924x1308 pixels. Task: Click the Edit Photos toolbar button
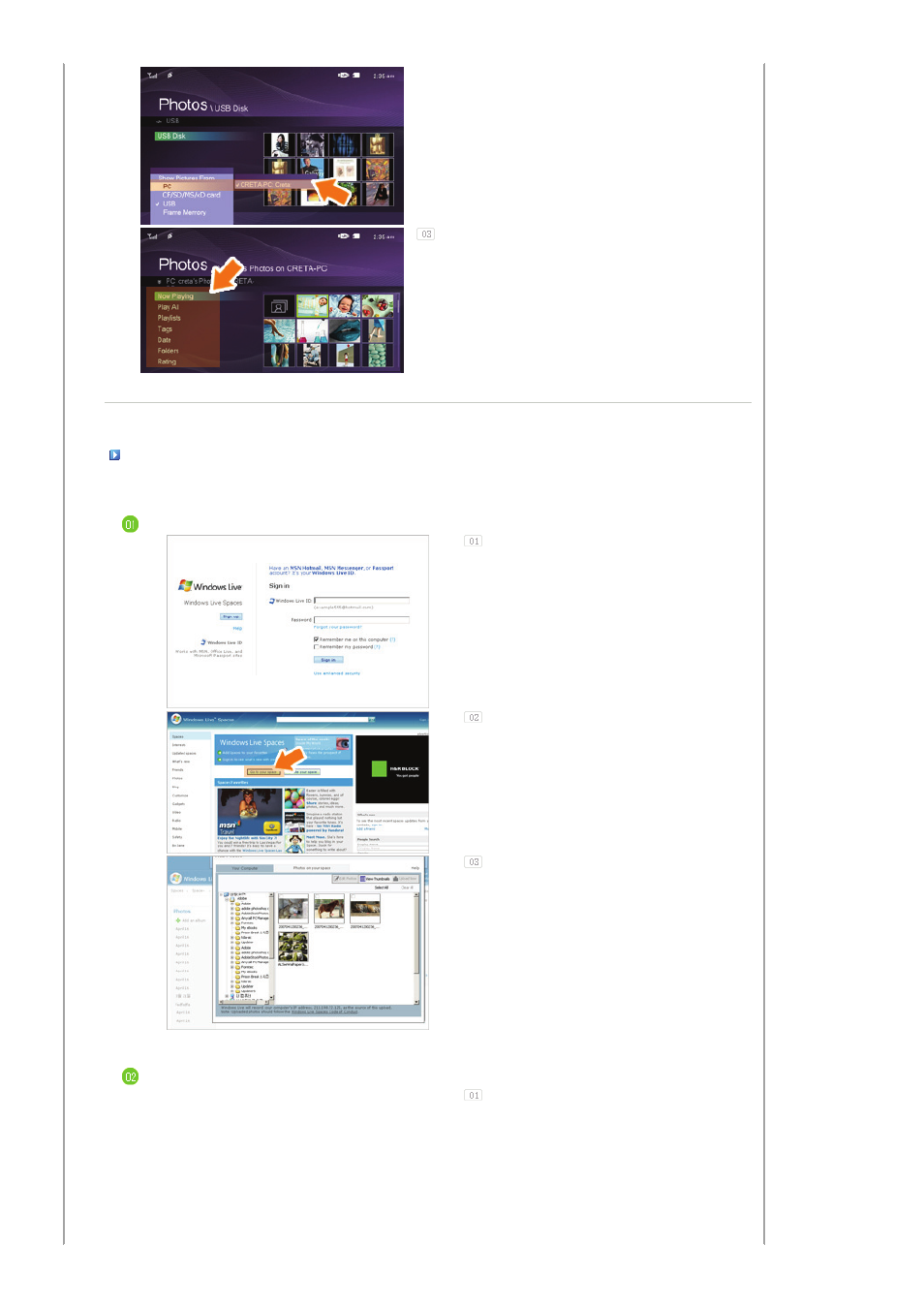(346, 879)
